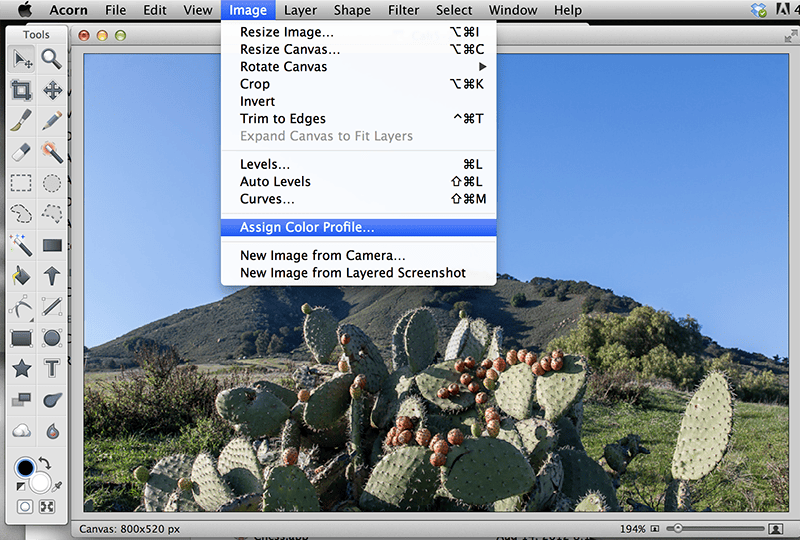The image size is (800, 540).
Task: Select the Gradient tool
Action: (52, 245)
